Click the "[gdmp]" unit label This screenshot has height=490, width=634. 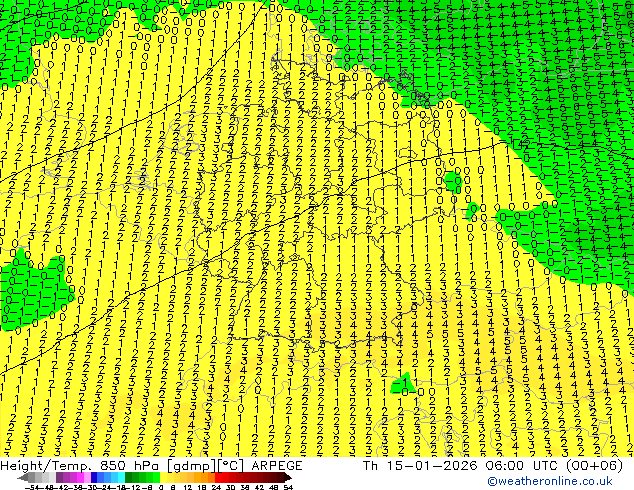click(192, 466)
